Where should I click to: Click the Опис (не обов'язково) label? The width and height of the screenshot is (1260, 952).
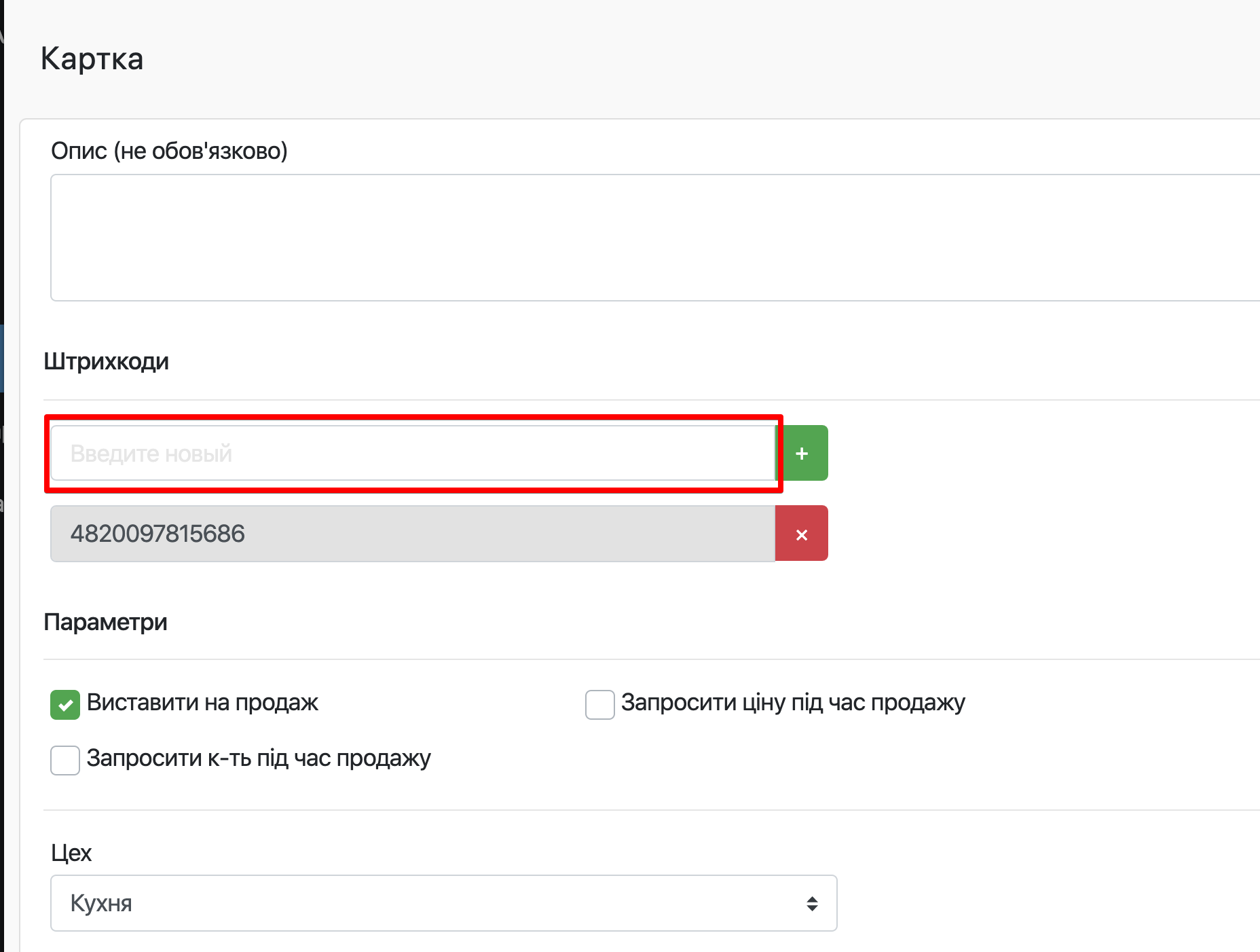[x=169, y=151]
